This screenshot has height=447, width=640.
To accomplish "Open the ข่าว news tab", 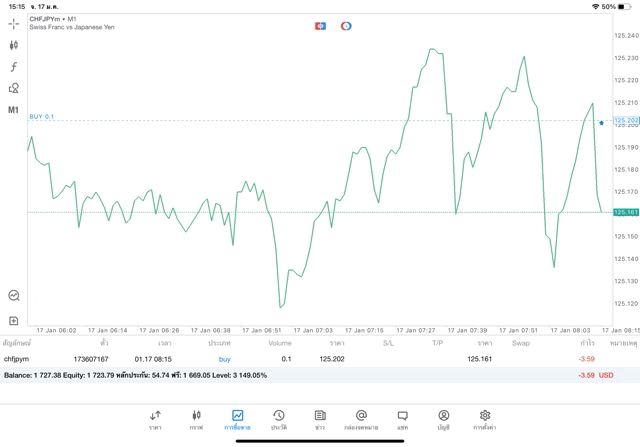I will pos(320,419).
